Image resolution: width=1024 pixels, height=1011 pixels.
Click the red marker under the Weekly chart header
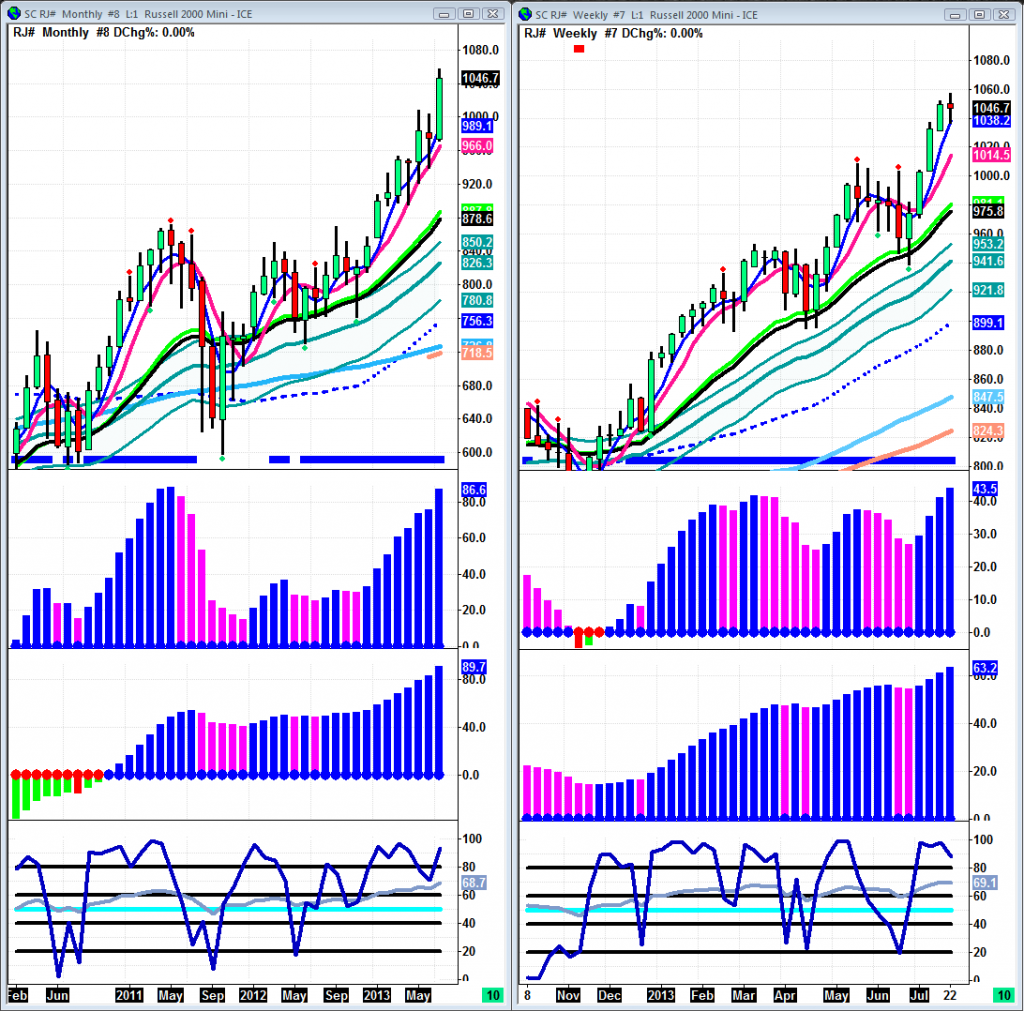[x=578, y=48]
